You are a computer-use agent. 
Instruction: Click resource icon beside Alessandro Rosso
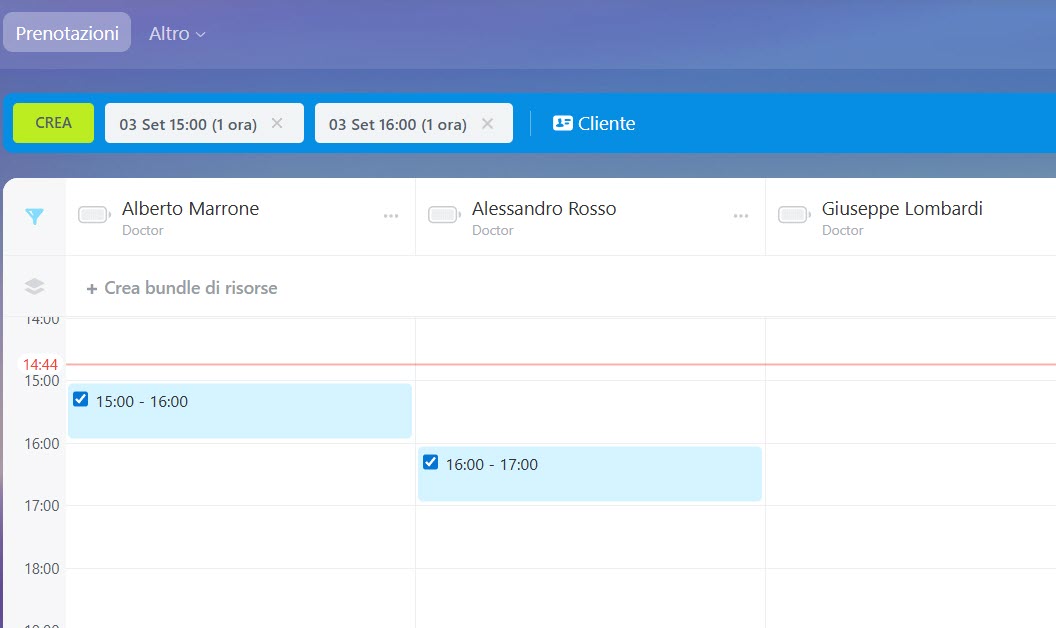pyautogui.click(x=444, y=215)
